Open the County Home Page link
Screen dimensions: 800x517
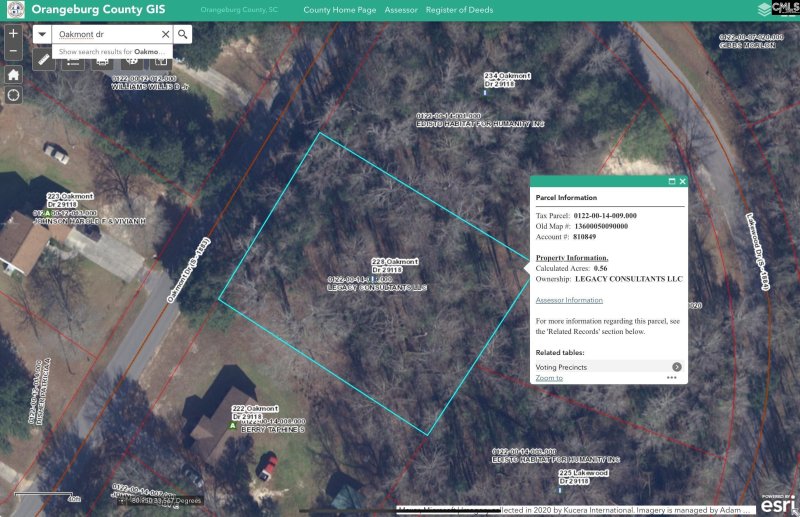pos(338,9)
